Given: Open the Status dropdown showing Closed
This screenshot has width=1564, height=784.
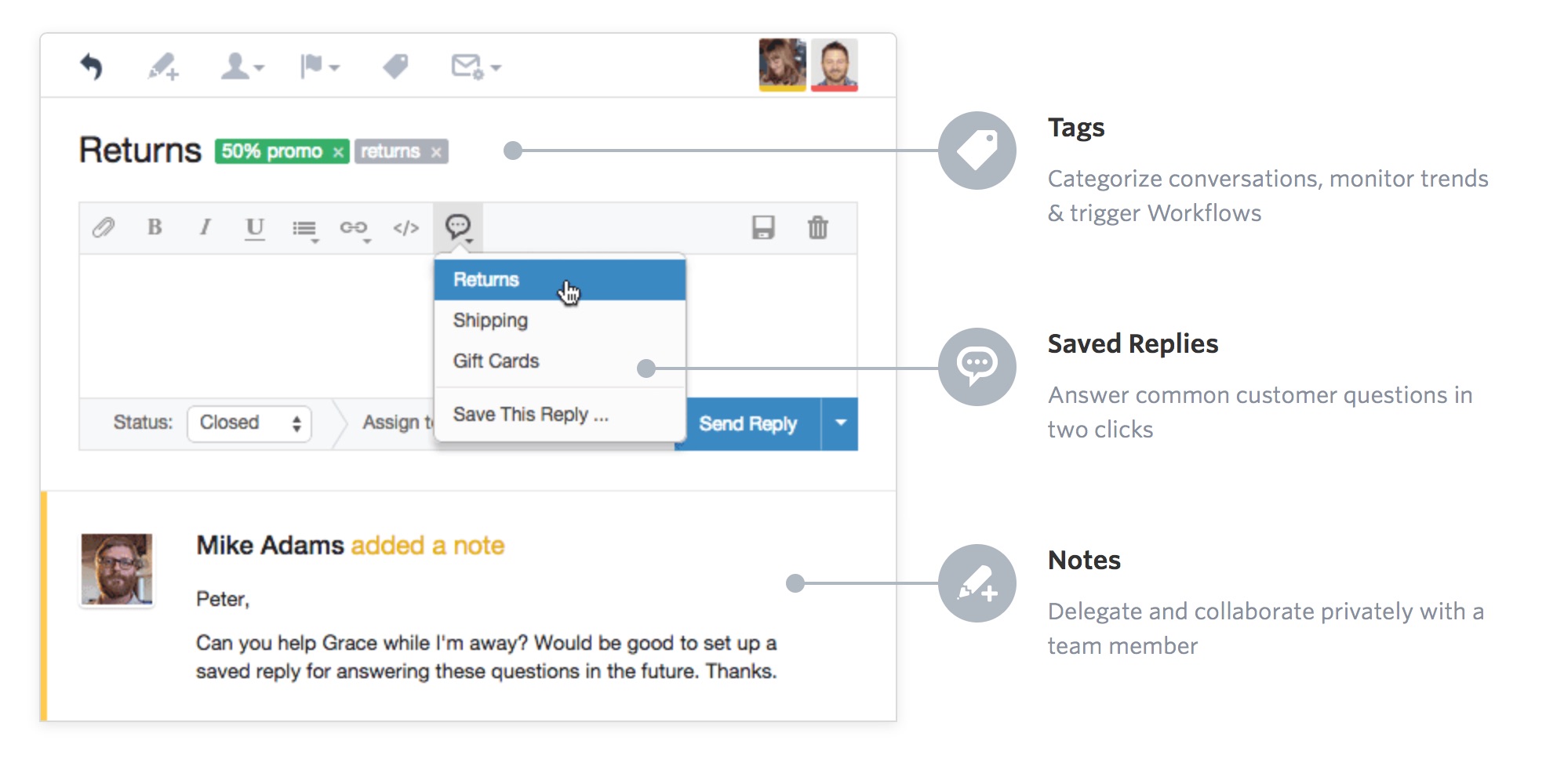Looking at the screenshot, I should point(249,423).
